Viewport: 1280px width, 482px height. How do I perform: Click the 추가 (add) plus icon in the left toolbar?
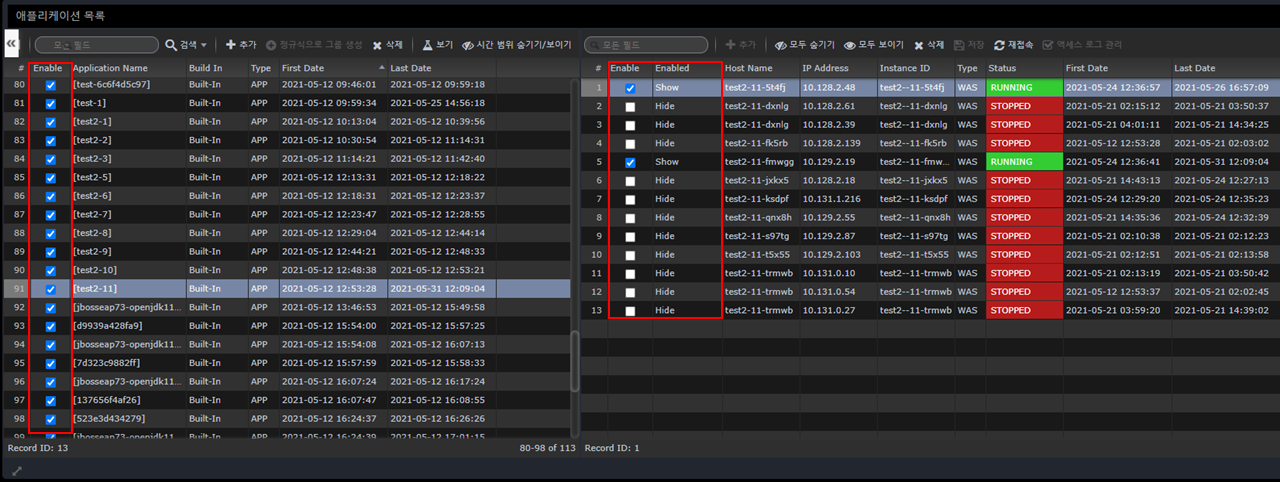point(231,45)
